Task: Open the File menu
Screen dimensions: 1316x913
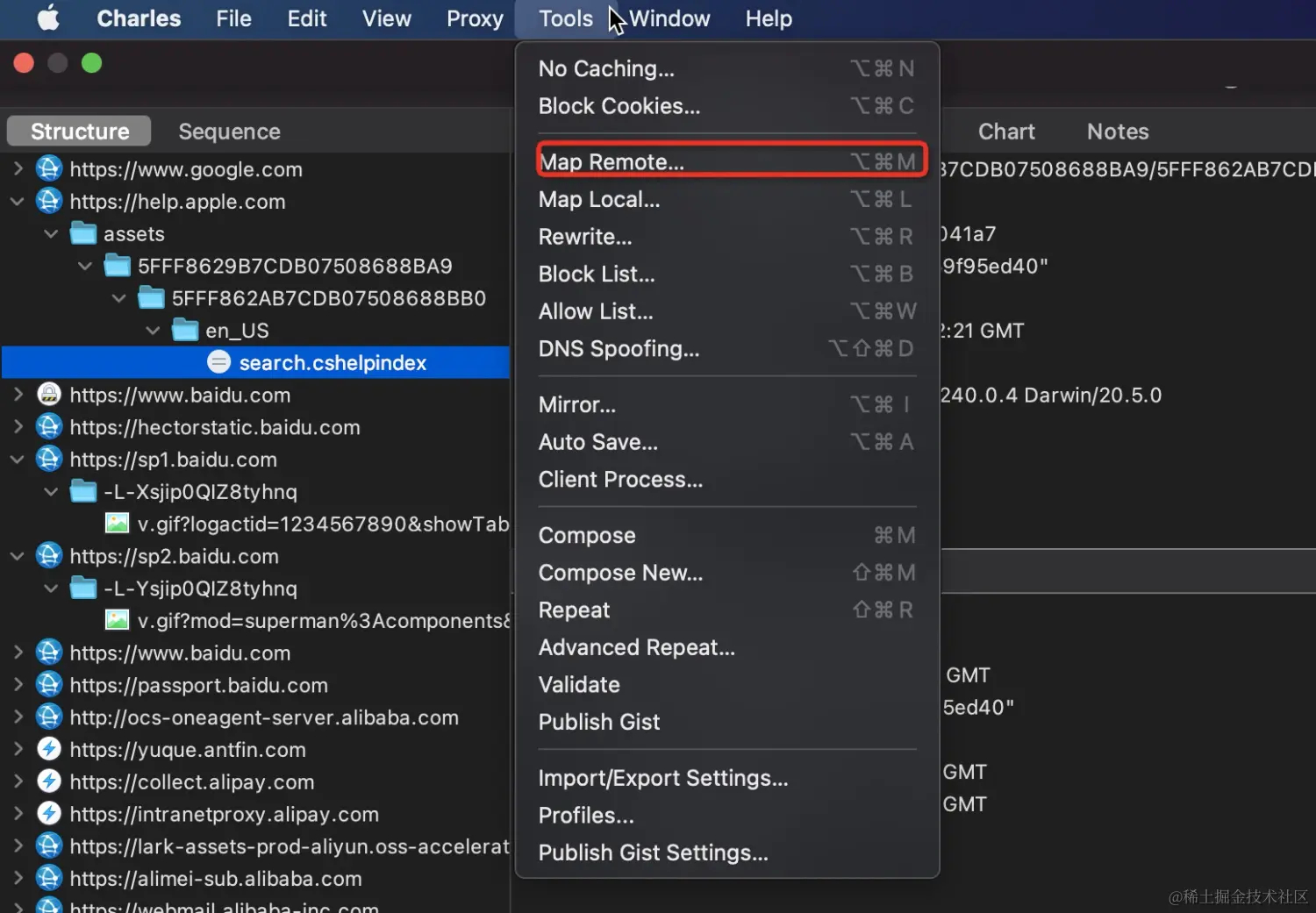Action: [x=233, y=18]
